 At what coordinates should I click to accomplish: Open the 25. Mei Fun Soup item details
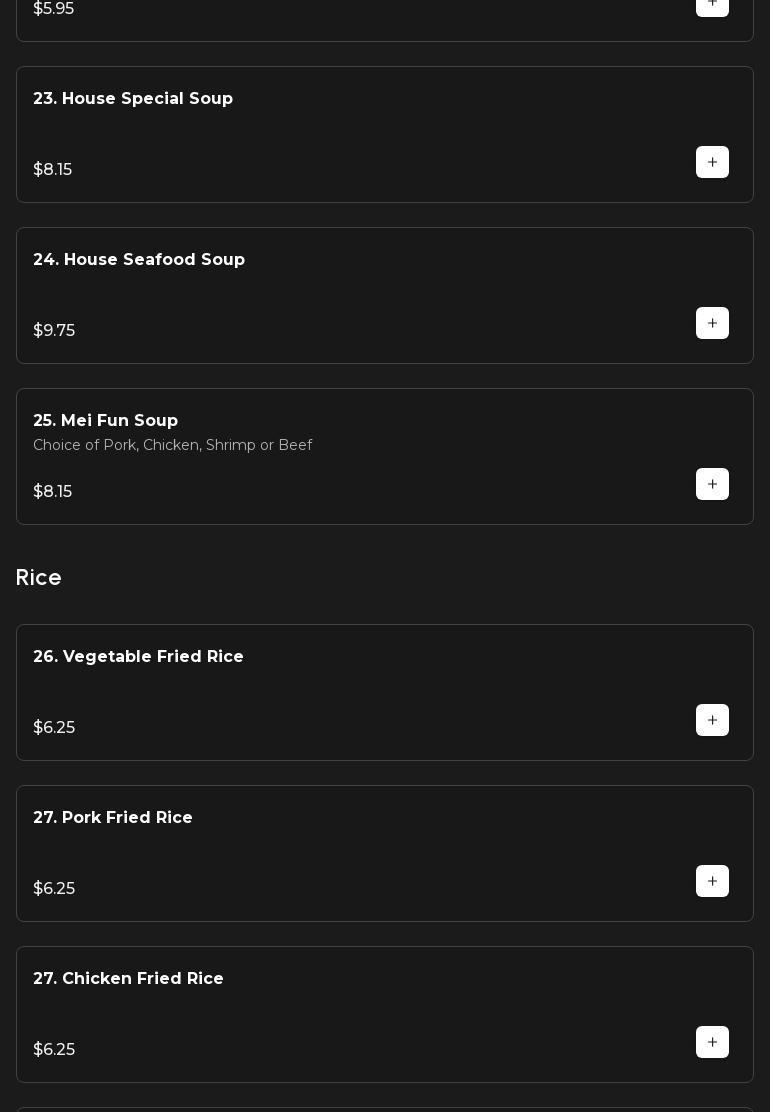pos(106,421)
